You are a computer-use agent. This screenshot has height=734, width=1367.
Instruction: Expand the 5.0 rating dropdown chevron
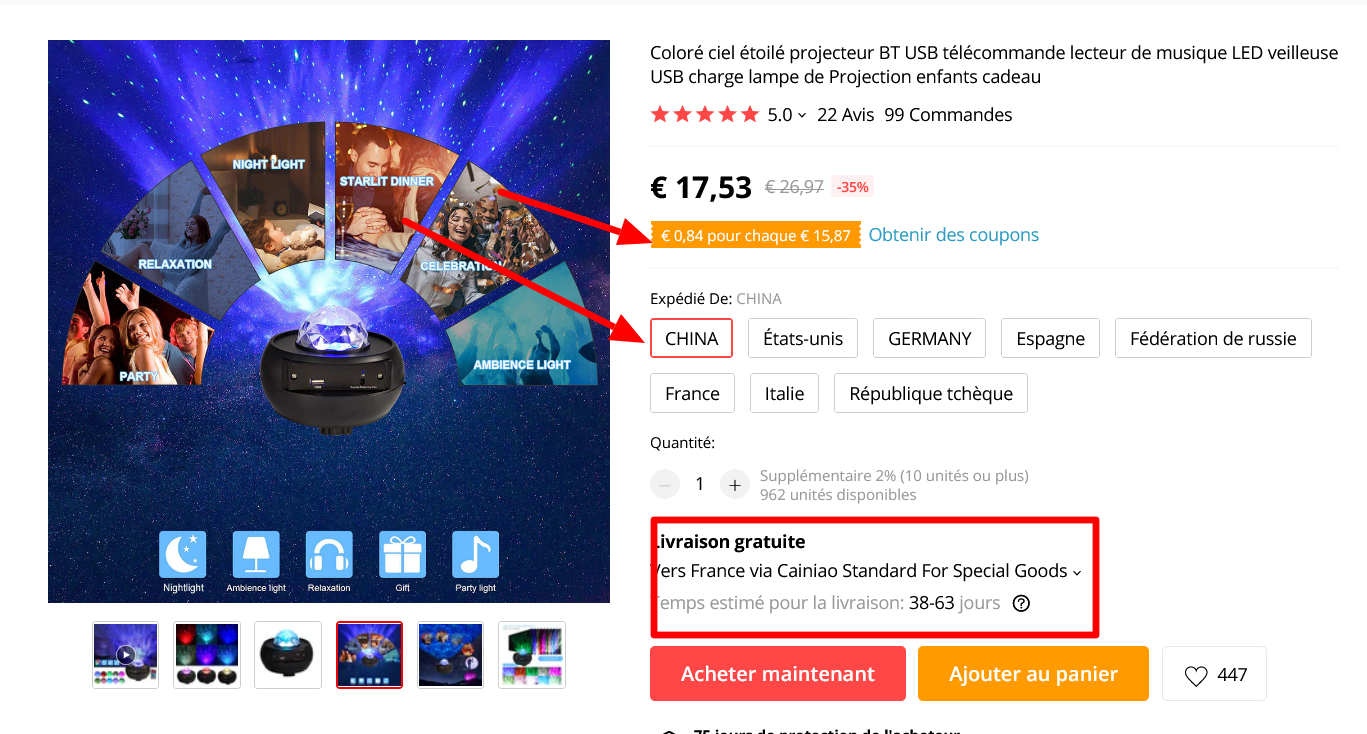point(802,116)
